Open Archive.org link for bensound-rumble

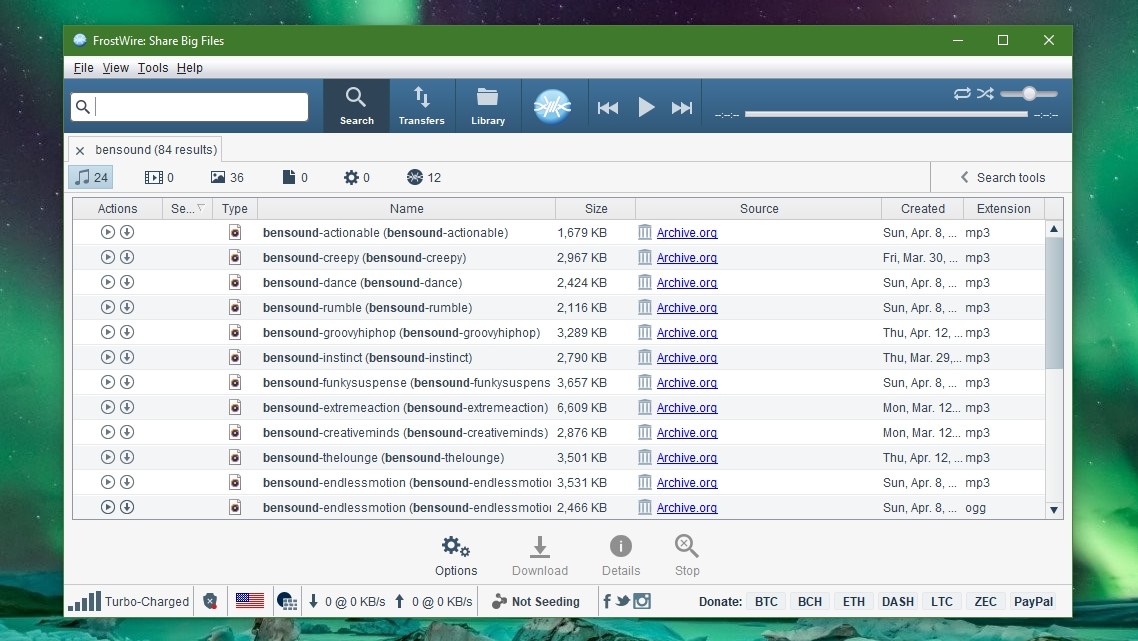click(x=687, y=308)
